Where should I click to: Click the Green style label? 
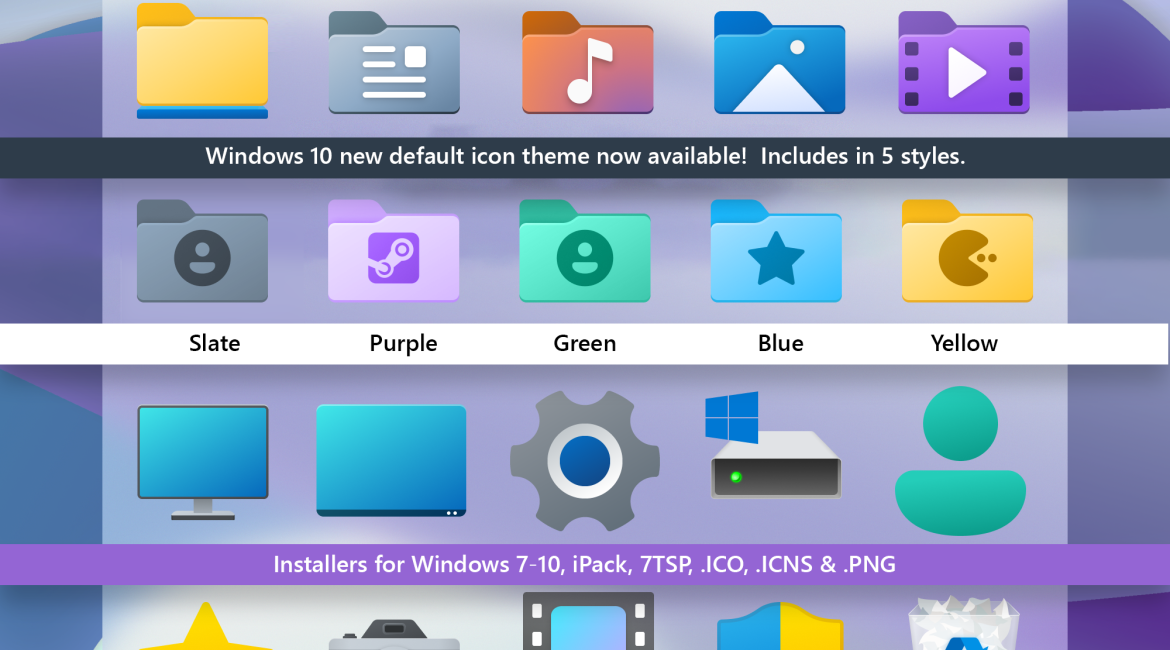[x=584, y=343]
